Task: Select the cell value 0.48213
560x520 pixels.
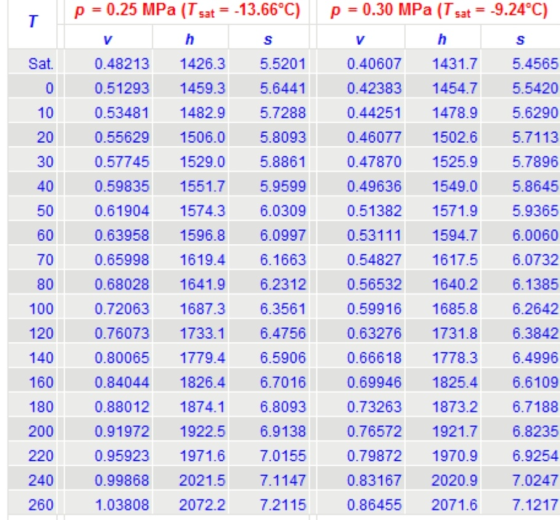Action: 122,64
